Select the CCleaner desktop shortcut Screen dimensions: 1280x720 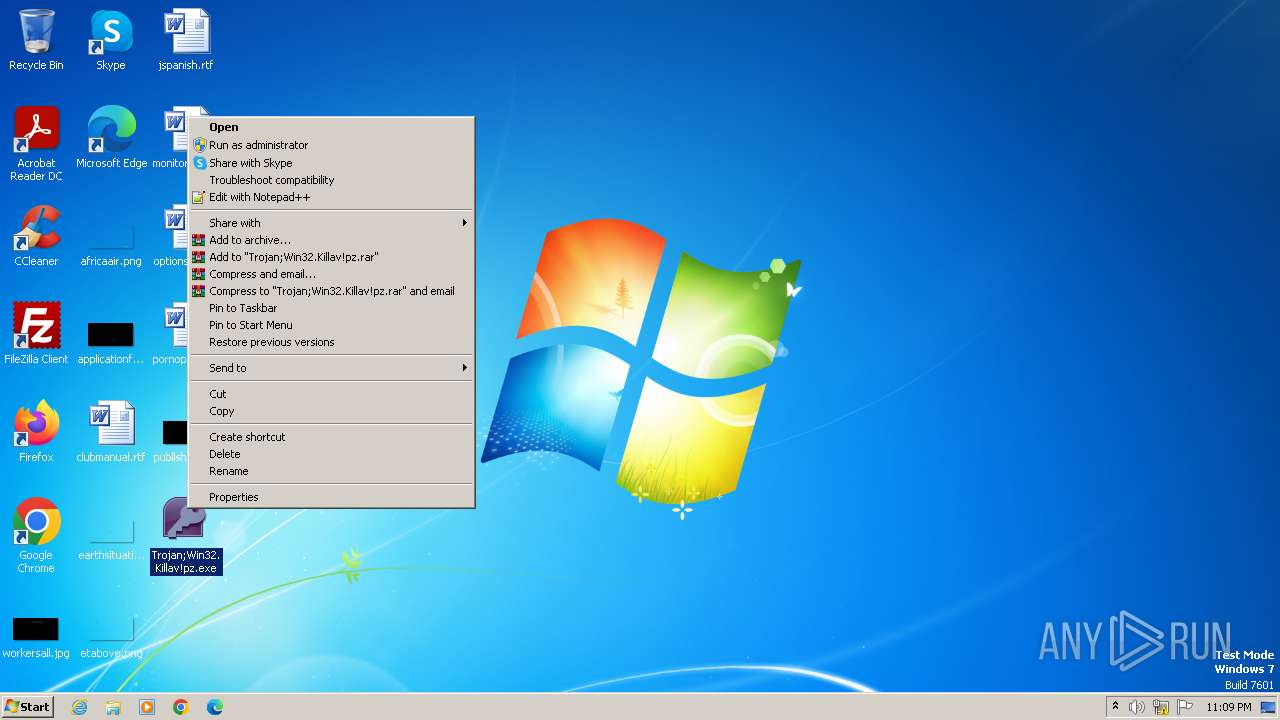(36, 236)
